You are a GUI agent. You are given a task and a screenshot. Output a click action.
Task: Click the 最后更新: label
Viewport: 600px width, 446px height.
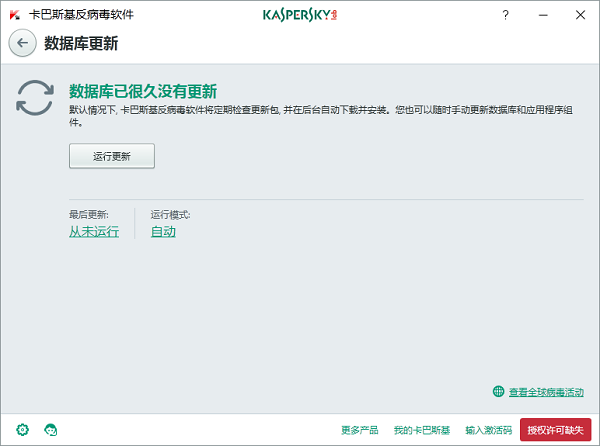point(89,215)
